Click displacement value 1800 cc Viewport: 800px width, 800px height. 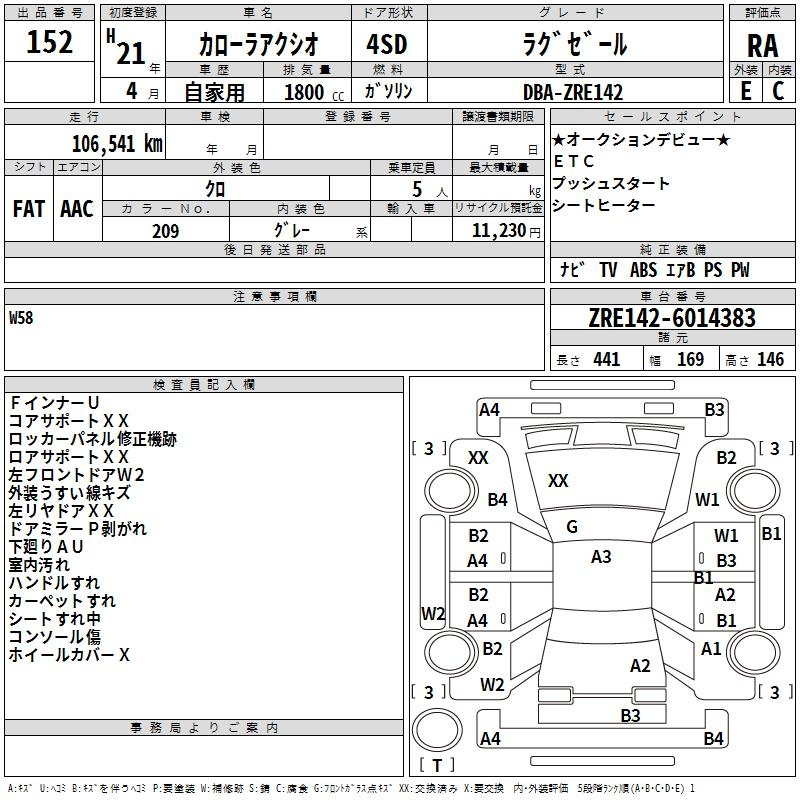coord(314,92)
